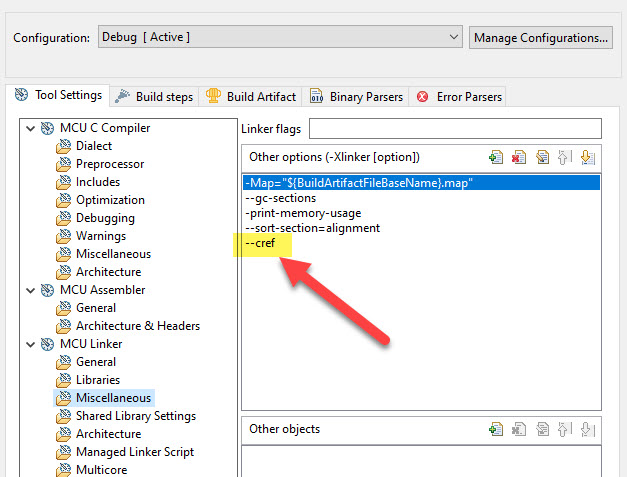Click the Edit icon in Other options
This screenshot has width=627, height=477.
pyautogui.click(x=541, y=157)
